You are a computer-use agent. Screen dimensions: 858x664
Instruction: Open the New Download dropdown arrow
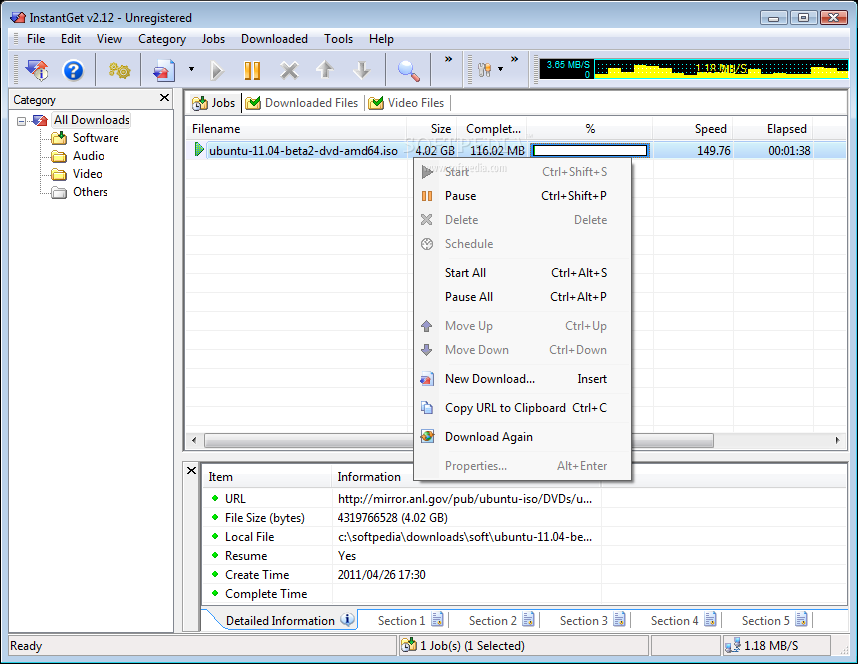pyautogui.click(x=191, y=70)
